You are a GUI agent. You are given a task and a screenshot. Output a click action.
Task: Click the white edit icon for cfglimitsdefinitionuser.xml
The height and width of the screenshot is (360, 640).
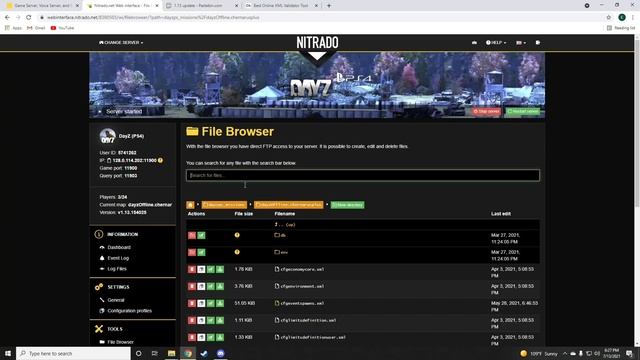tap(201, 337)
